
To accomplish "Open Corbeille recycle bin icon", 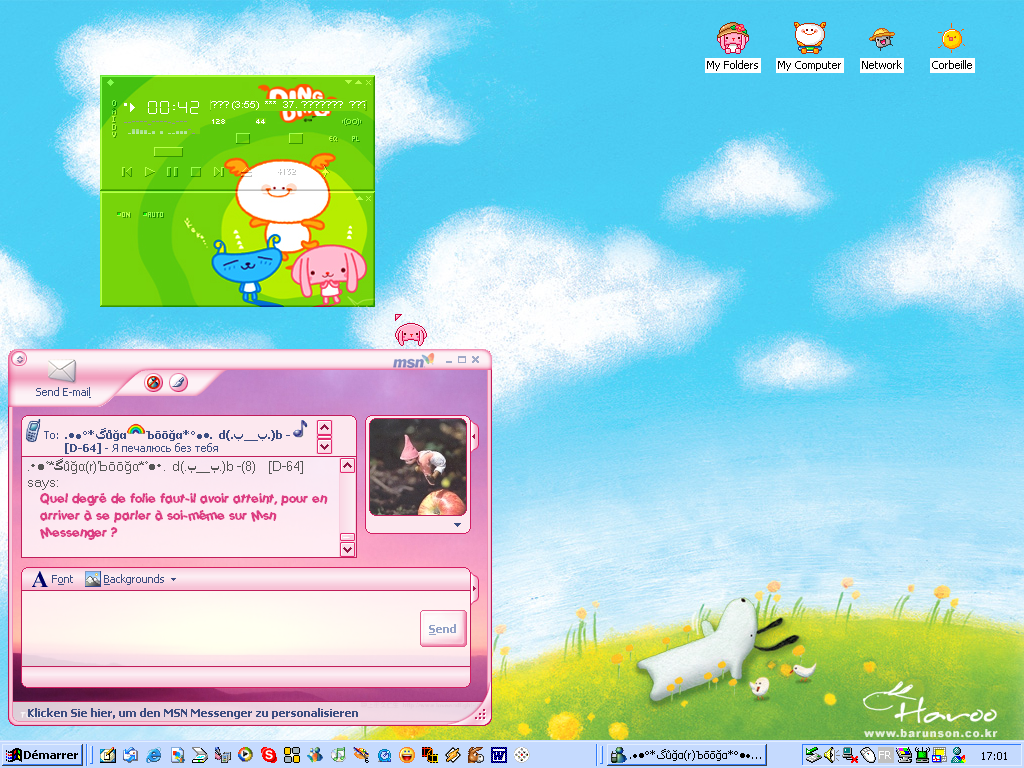I will click(952, 46).
